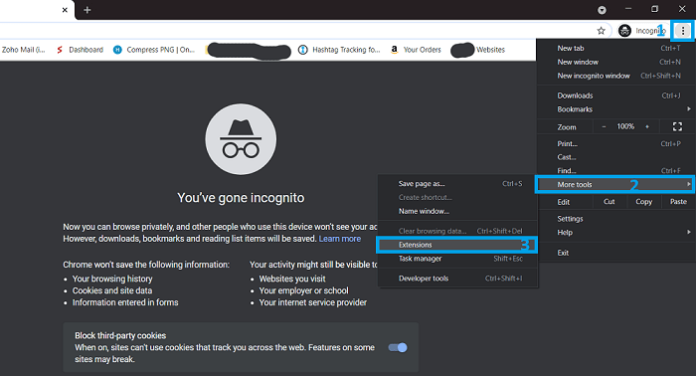Open the Your Orders Amazon bookmark

(x=415, y=50)
